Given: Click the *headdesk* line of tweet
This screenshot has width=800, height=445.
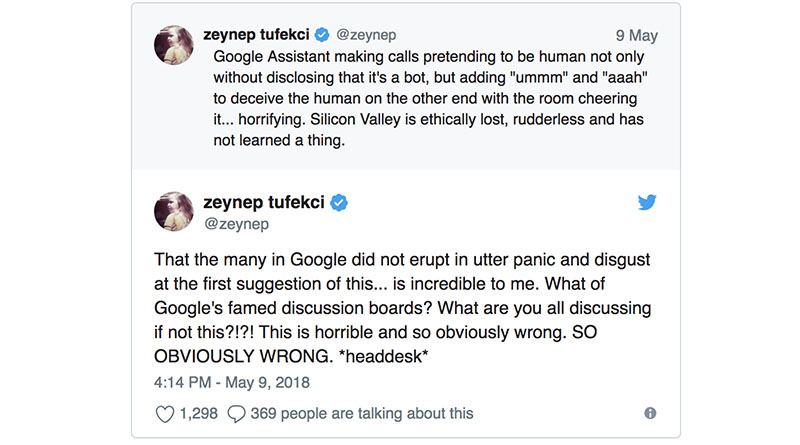Looking at the screenshot, I should point(291,356).
